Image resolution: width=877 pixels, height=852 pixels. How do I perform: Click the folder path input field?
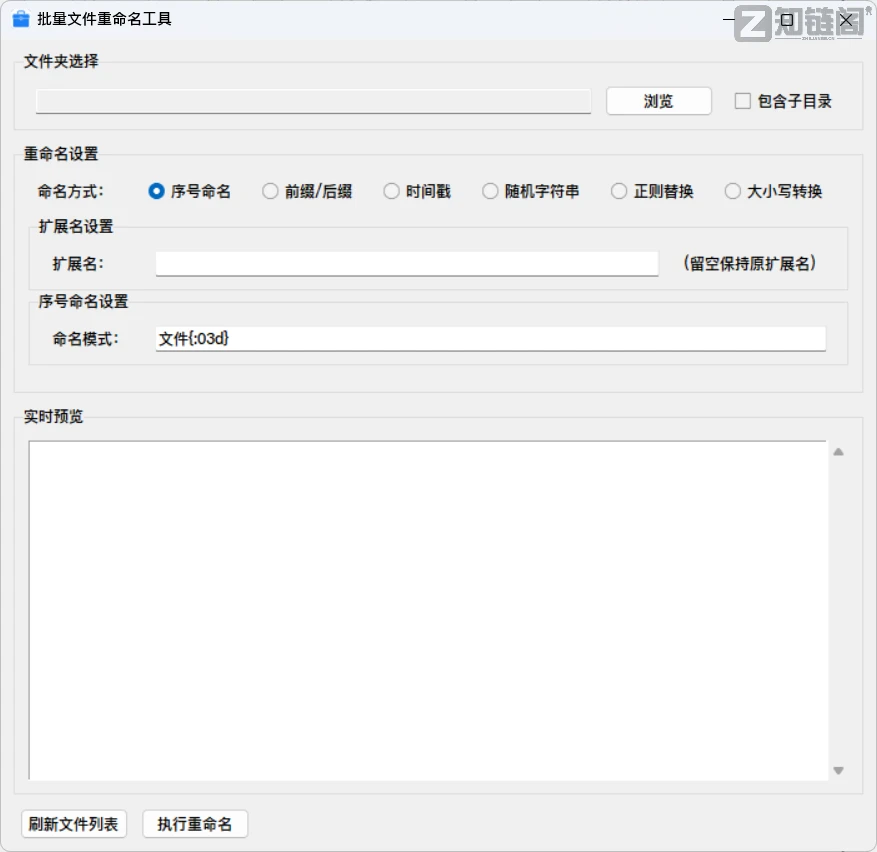pyautogui.click(x=313, y=101)
